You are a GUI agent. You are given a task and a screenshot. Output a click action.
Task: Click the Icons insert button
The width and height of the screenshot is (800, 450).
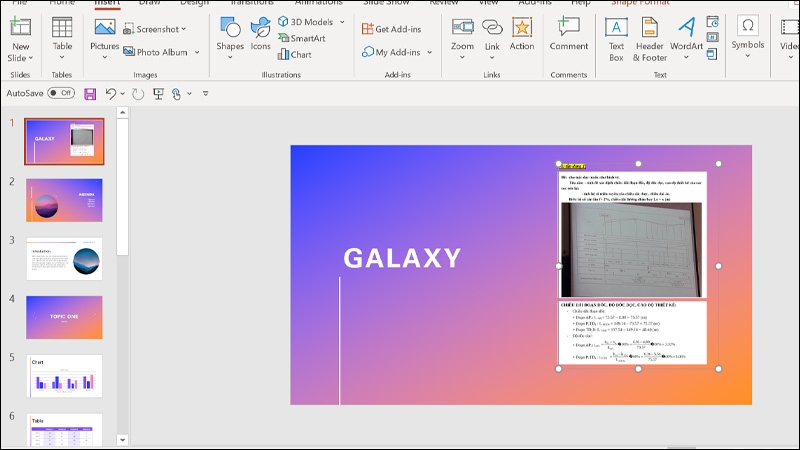pyautogui.click(x=260, y=34)
